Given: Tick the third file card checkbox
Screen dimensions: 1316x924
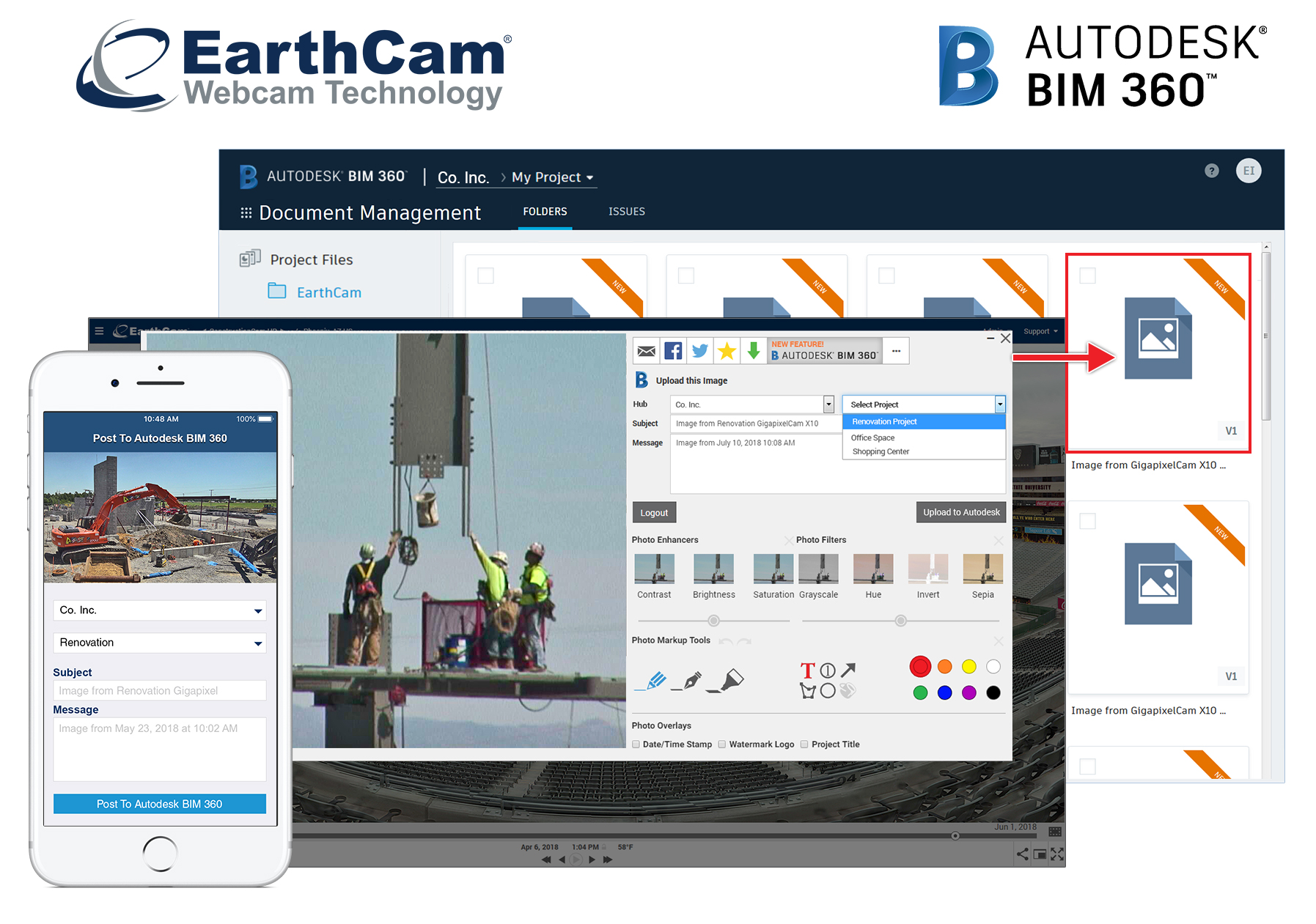Looking at the screenshot, I should tap(886, 276).
